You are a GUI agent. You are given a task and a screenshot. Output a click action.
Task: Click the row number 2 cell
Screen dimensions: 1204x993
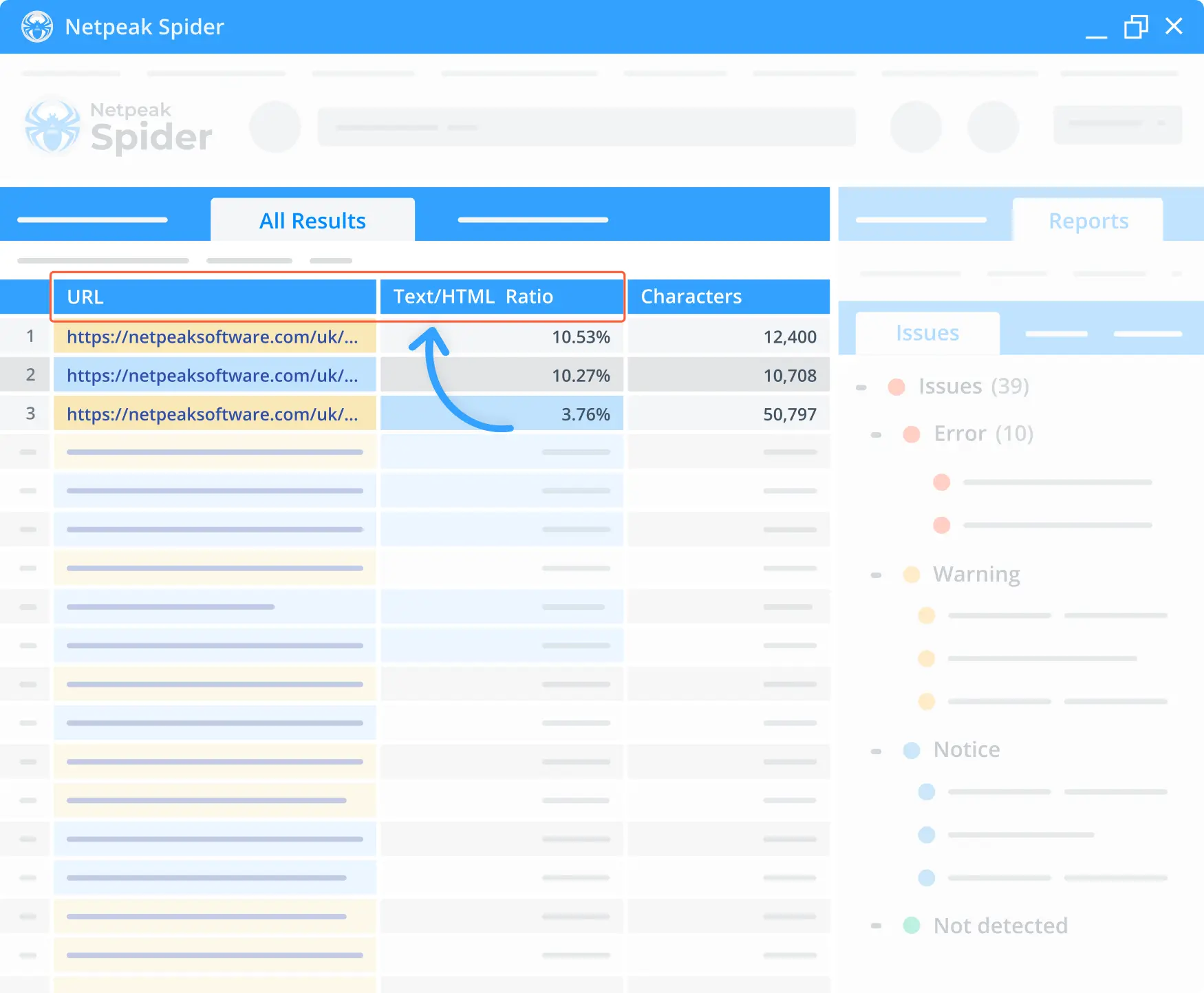coord(25,375)
